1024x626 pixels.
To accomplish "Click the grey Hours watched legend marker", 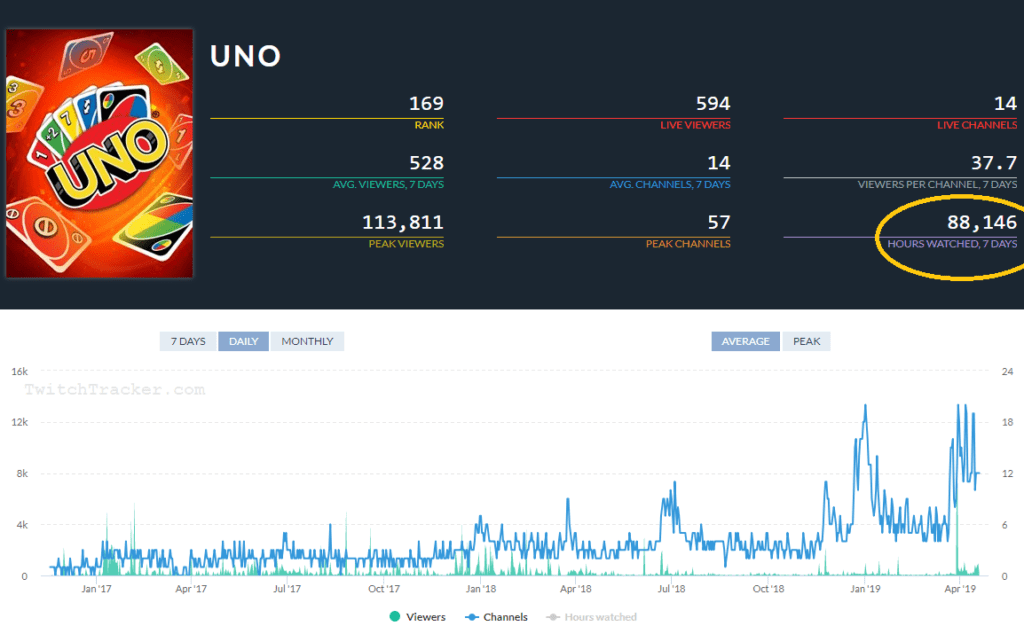I will [x=553, y=617].
